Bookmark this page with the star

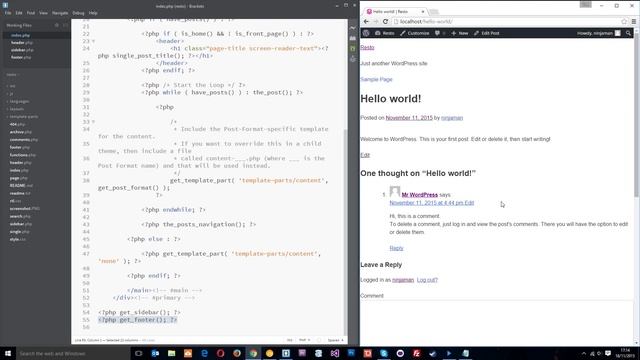tap(624, 22)
